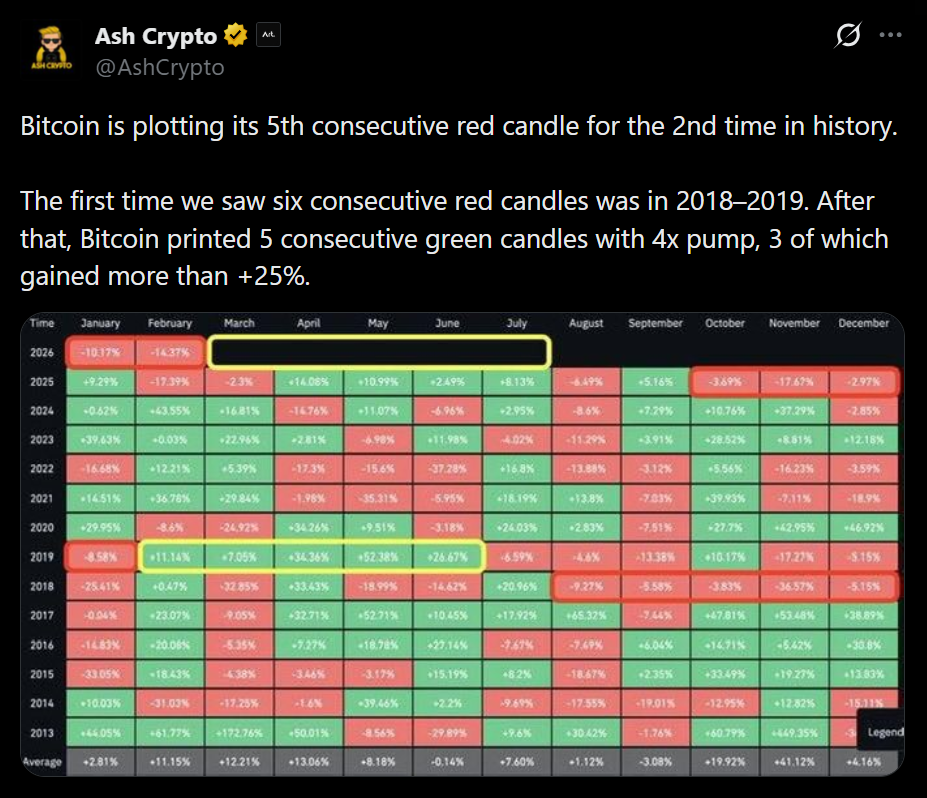Click the Ash Crypto display name
The width and height of the screenshot is (927, 798).
pos(155,37)
